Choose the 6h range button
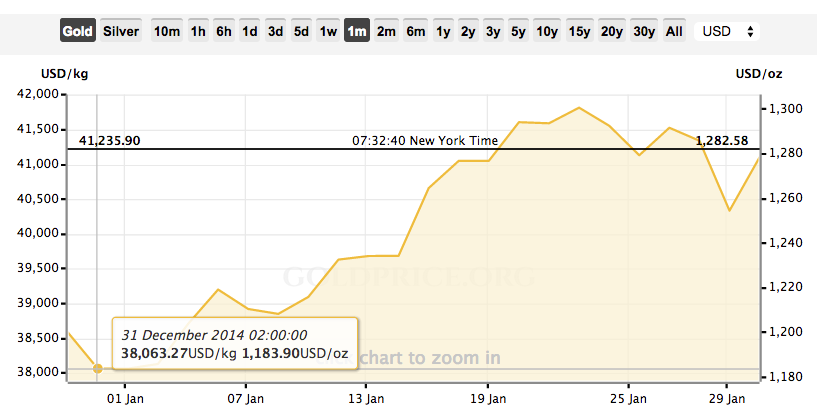Screen dimensions: 817x416 pyautogui.click(x=224, y=31)
